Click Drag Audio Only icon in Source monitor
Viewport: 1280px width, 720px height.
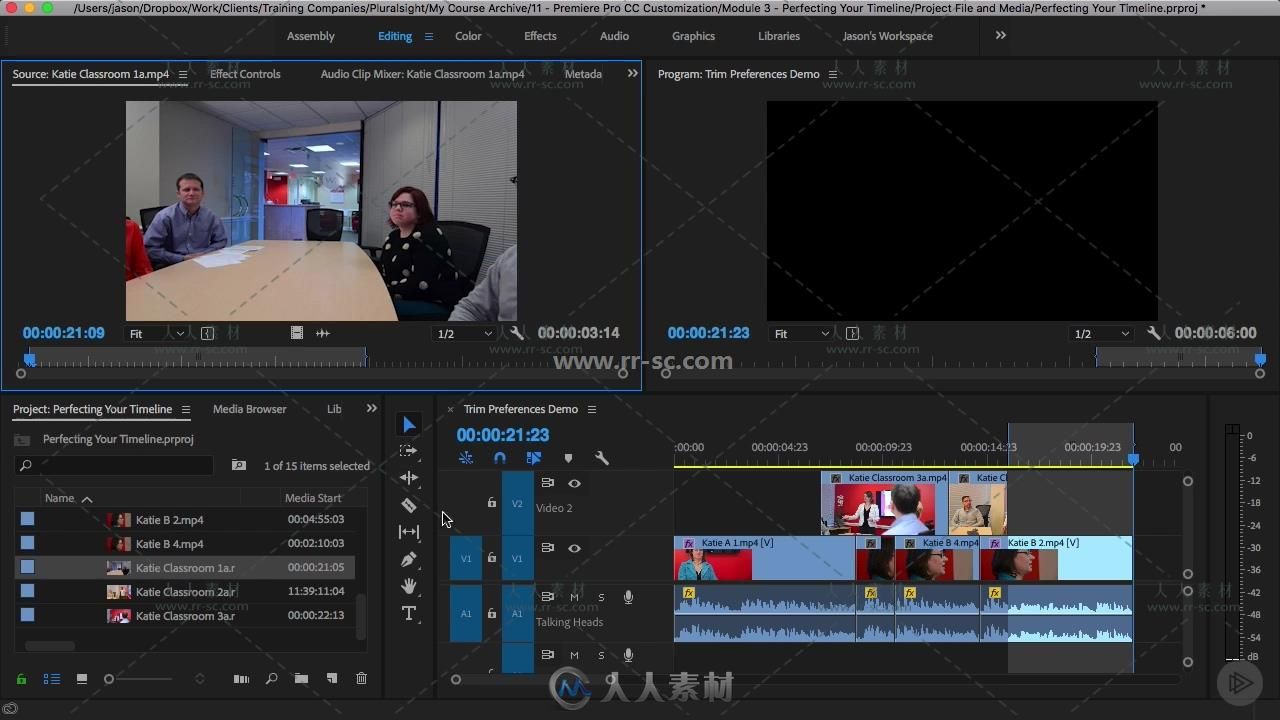coord(323,333)
